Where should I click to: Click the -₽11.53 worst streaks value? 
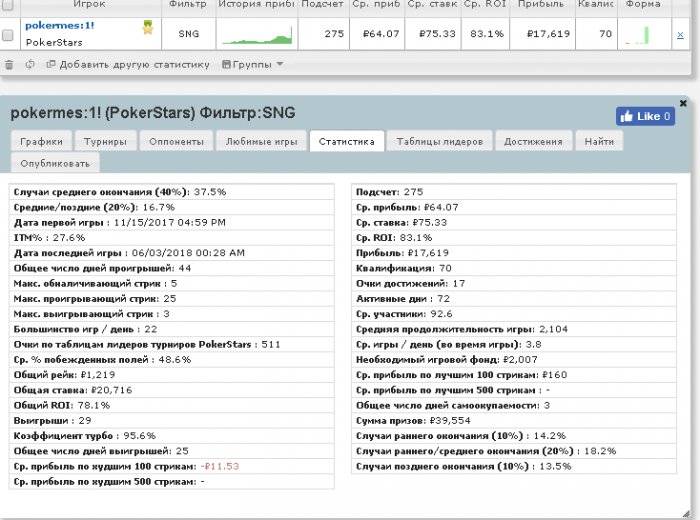tap(220, 466)
